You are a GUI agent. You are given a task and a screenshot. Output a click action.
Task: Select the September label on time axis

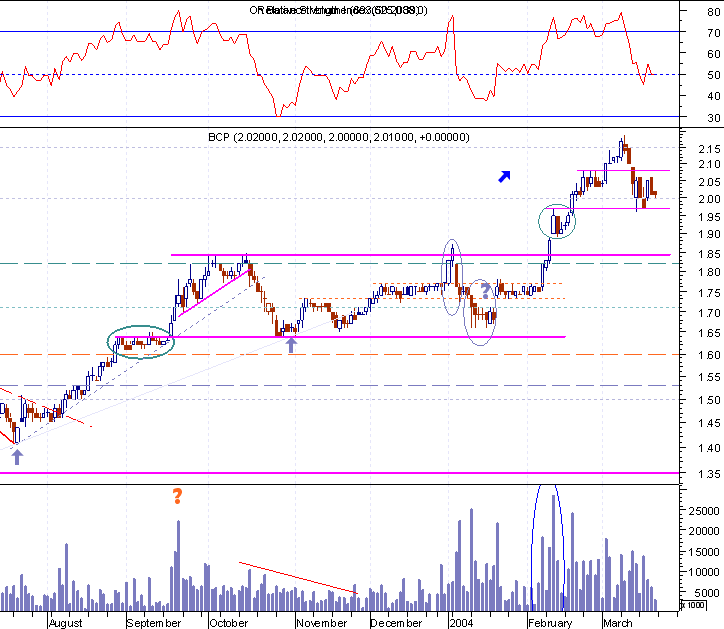(x=154, y=623)
